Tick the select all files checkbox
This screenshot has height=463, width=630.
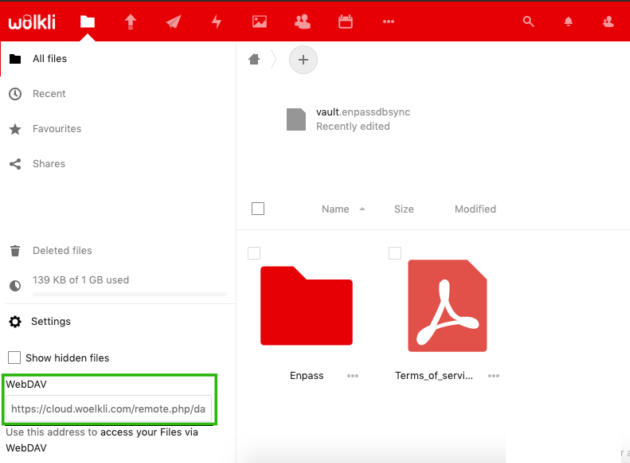pyautogui.click(x=258, y=209)
